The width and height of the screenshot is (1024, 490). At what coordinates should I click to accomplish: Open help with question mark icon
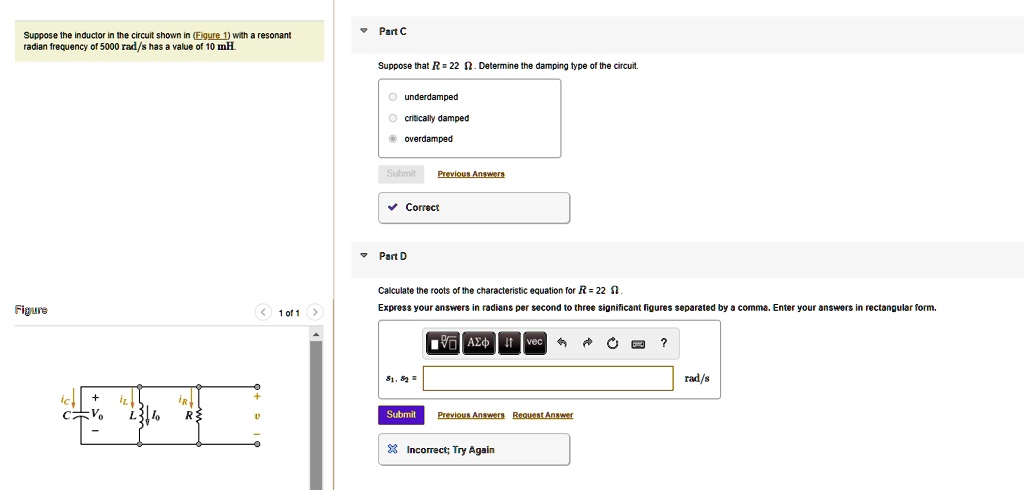pos(664,343)
